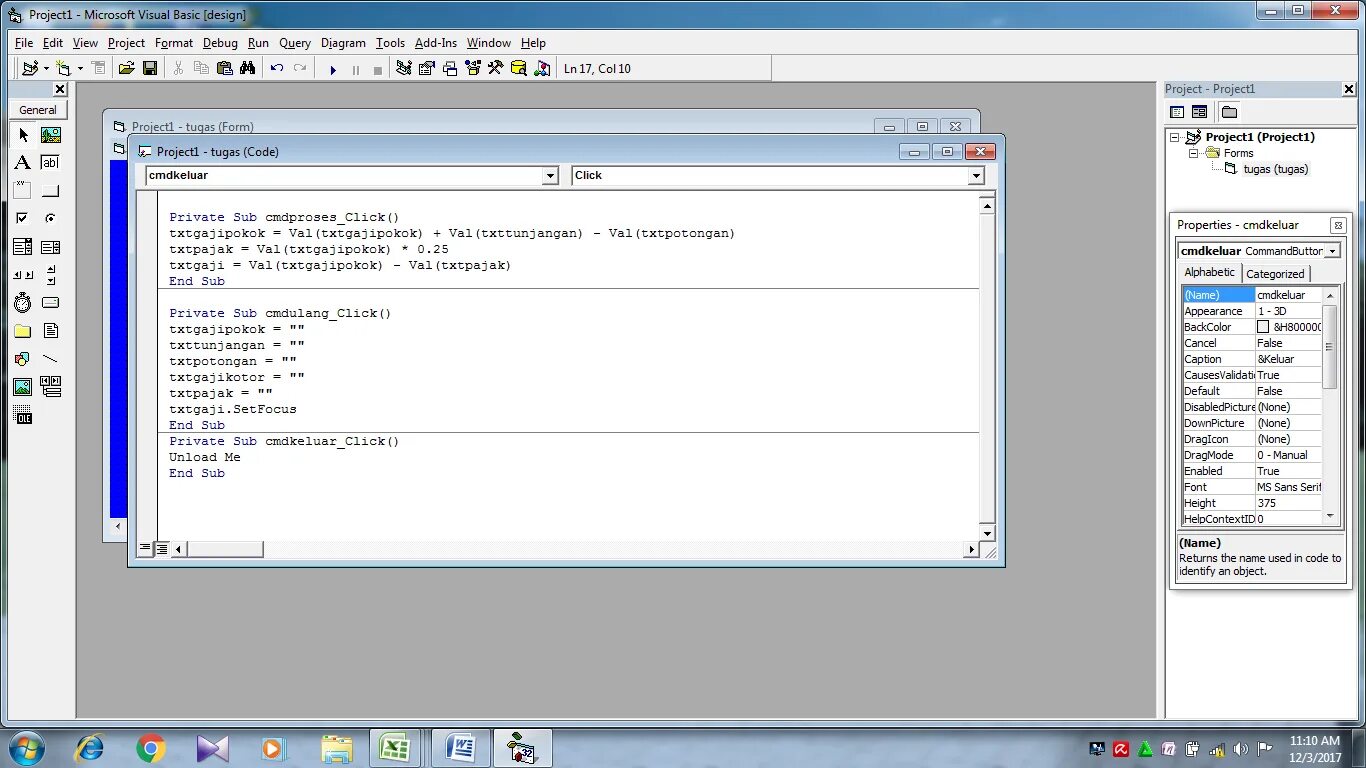
Task: Open the cmdkeluar object dropdown in code window
Action: click(x=550, y=176)
